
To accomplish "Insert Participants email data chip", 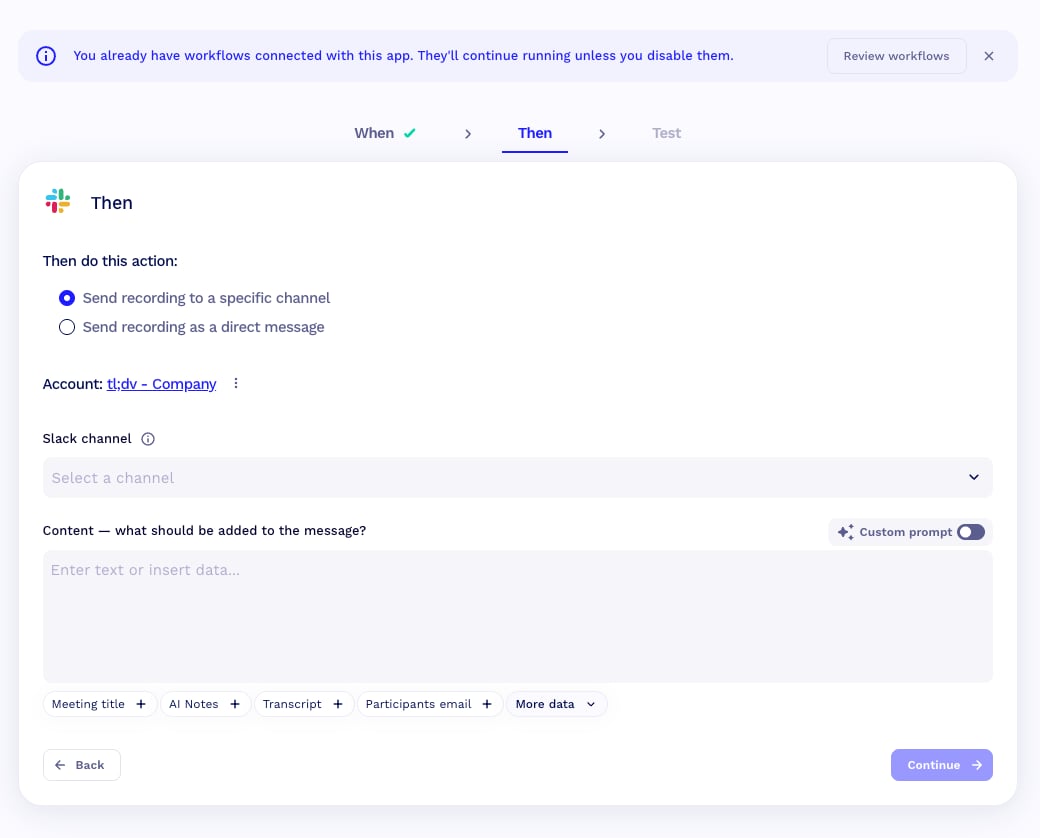I will [x=429, y=705].
